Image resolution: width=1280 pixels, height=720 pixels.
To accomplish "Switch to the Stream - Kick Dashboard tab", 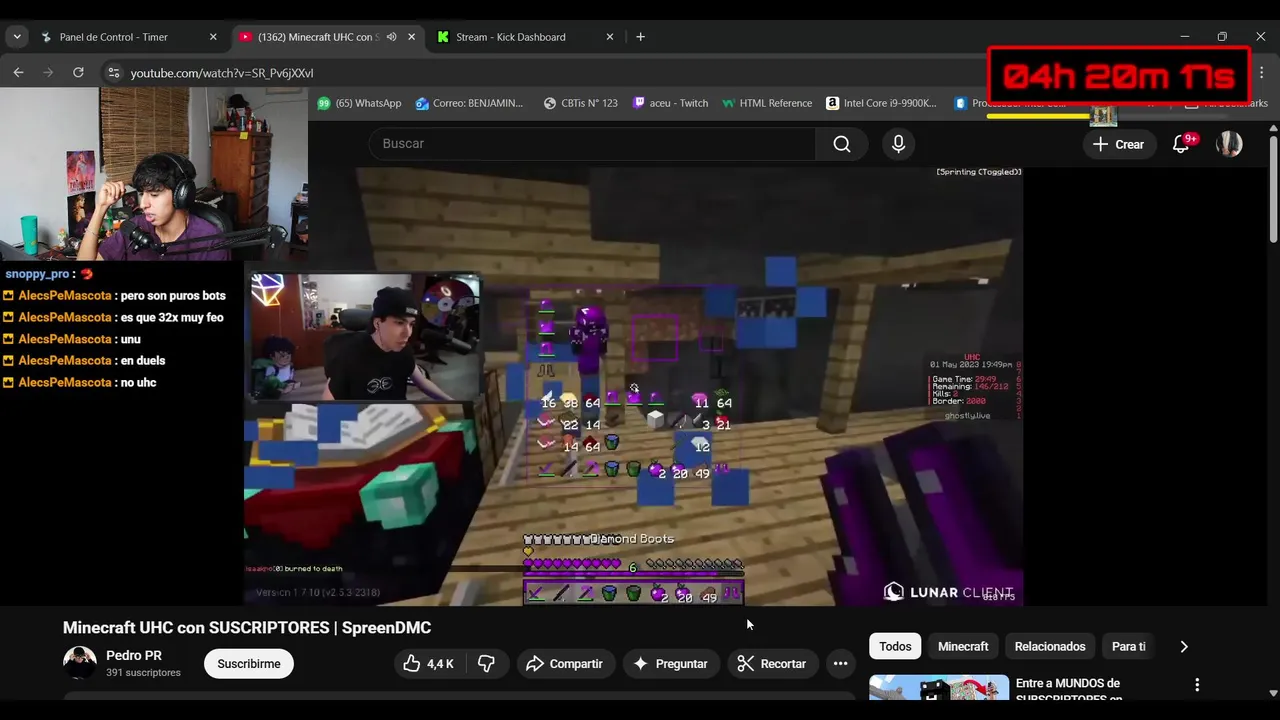I will [x=526, y=37].
